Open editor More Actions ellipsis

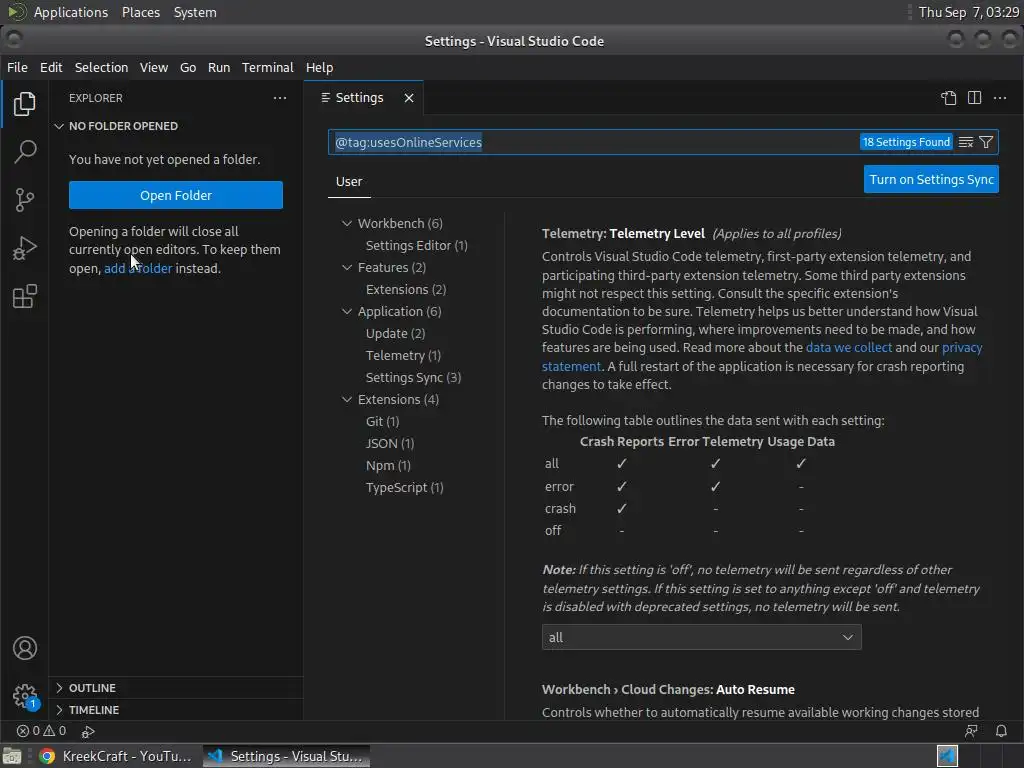click(x=1000, y=98)
